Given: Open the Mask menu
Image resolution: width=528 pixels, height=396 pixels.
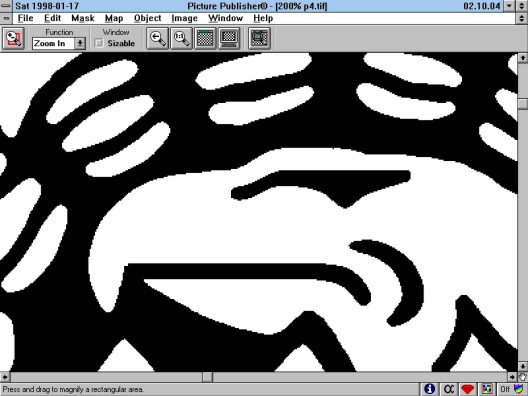Looking at the screenshot, I should (83, 18).
